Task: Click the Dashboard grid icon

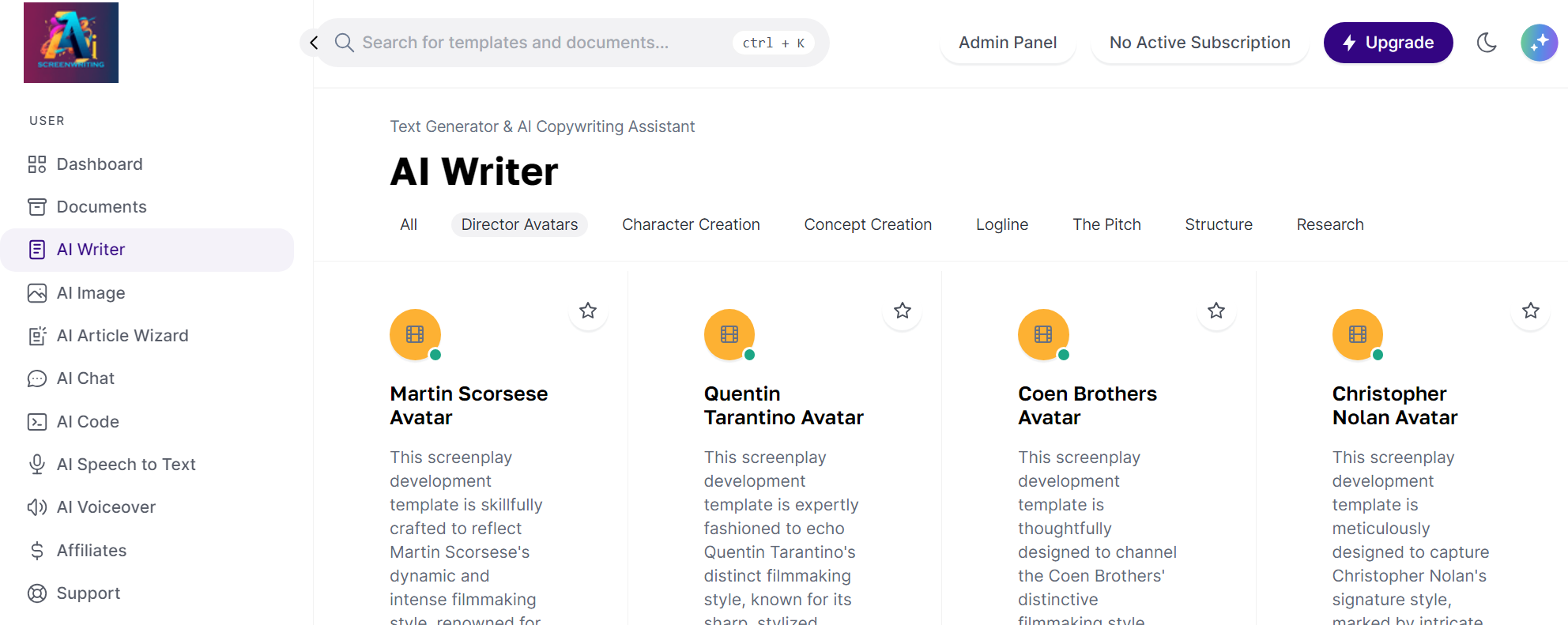Action: click(37, 164)
